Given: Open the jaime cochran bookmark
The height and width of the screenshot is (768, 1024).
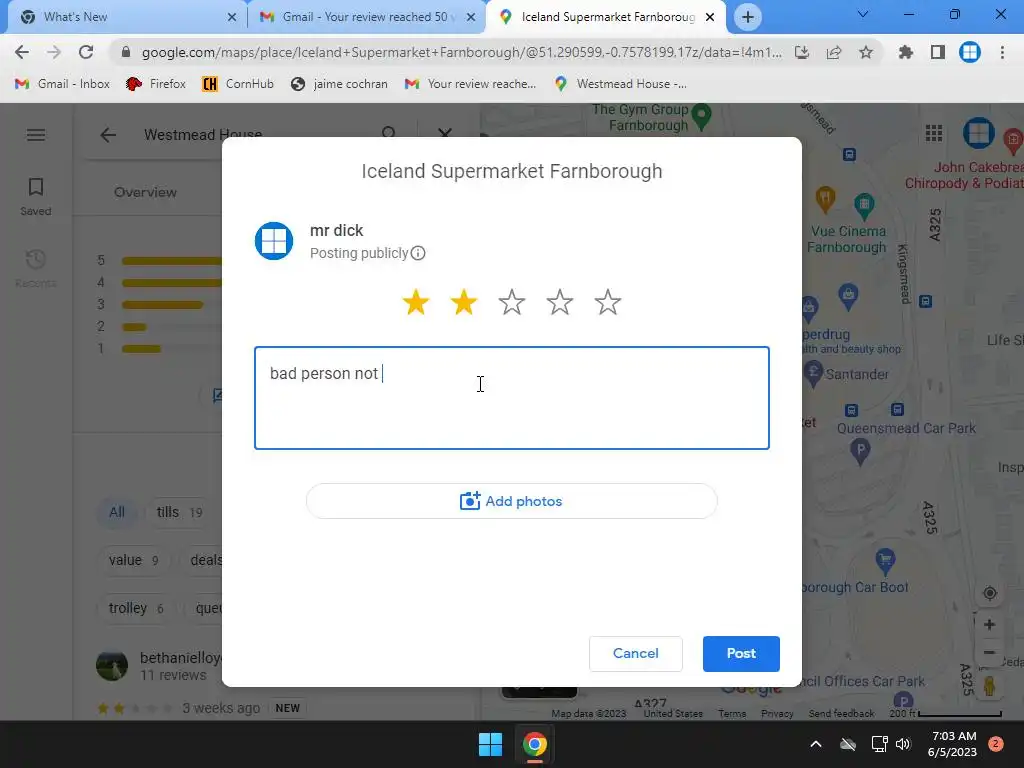Looking at the screenshot, I should point(339,84).
